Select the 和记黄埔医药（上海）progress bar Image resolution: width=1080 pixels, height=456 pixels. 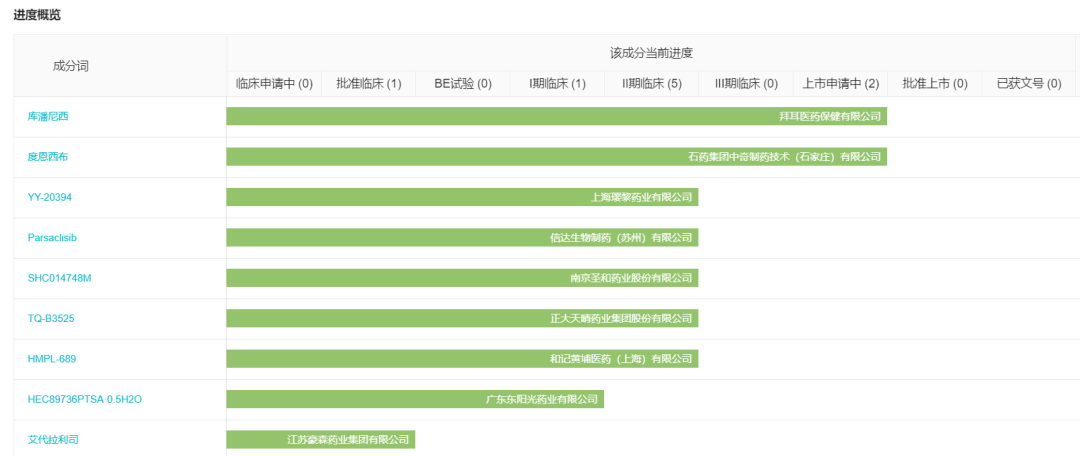(462, 359)
